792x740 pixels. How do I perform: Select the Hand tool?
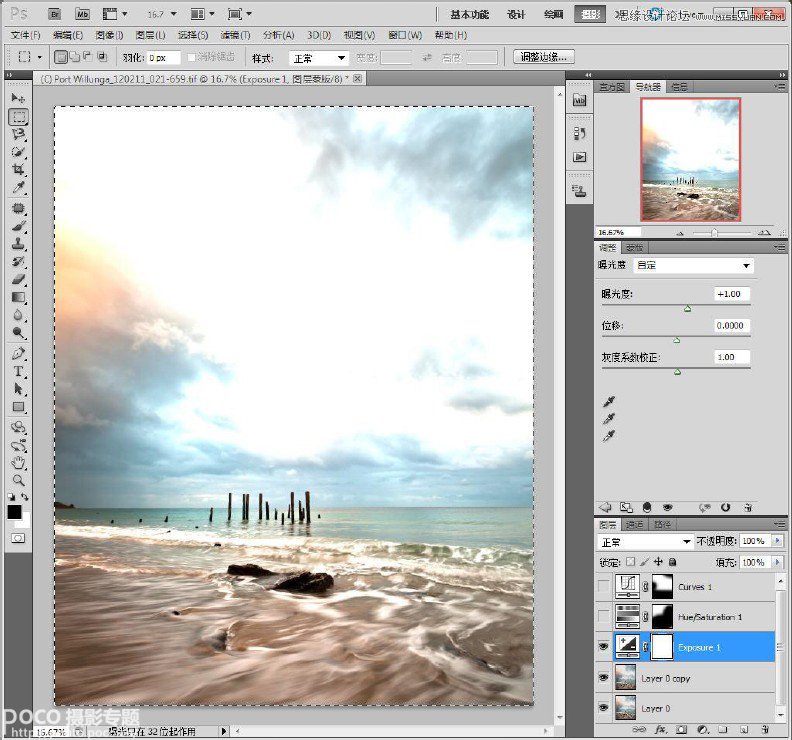click(18, 462)
